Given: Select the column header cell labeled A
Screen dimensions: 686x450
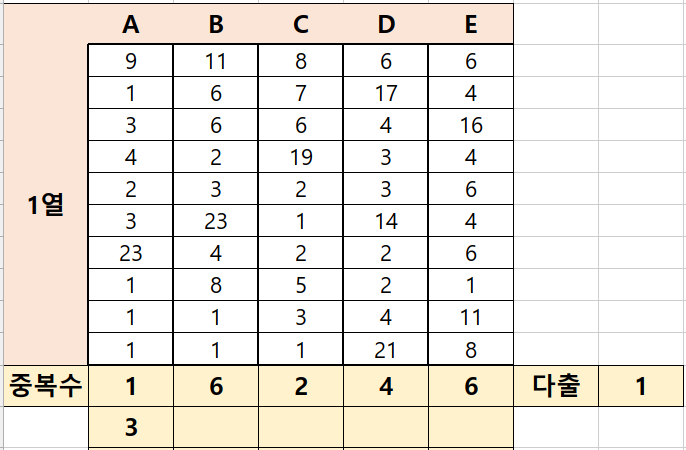Looking at the screenshot, I should click(x=131, y=24).
